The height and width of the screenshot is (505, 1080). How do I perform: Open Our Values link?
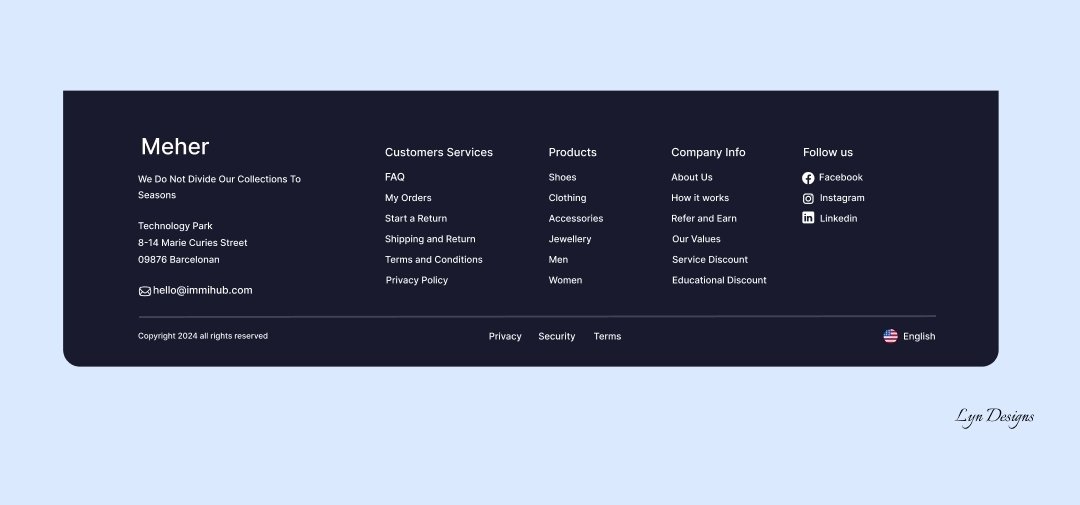click(696, 239)
